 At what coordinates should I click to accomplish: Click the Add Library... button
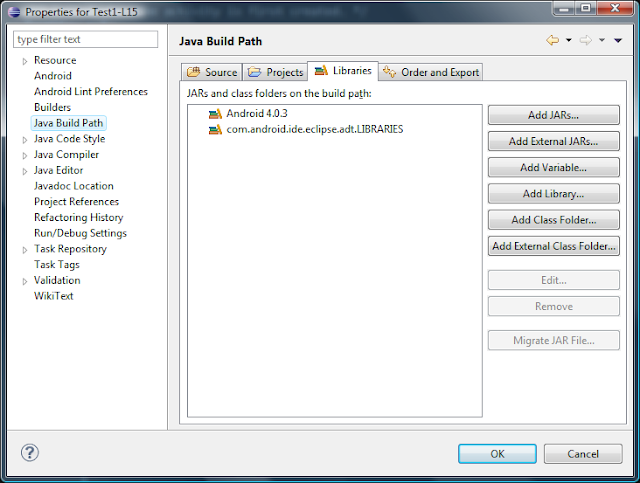click(553, 194)
